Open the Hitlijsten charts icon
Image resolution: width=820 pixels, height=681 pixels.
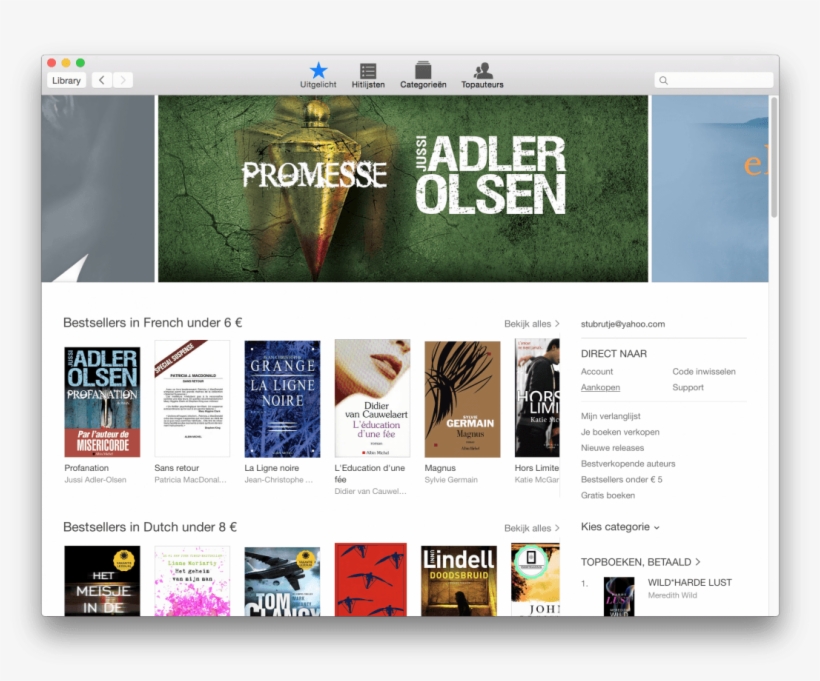click(368, 75)
